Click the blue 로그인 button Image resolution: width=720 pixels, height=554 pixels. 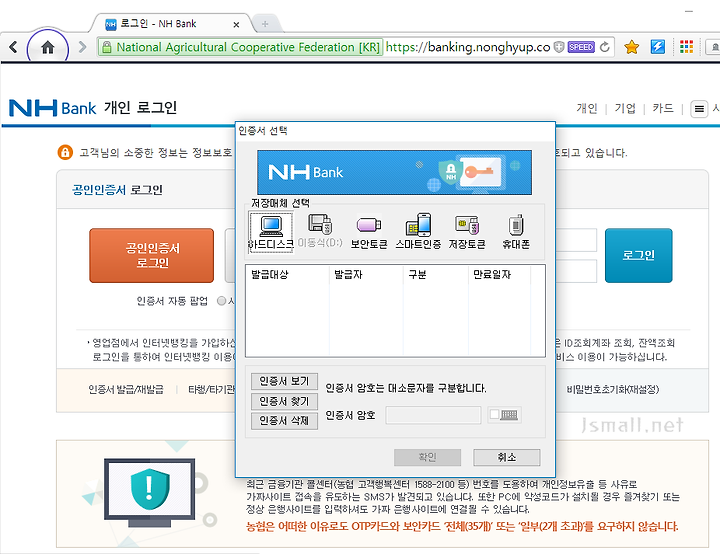pos(639,255)
